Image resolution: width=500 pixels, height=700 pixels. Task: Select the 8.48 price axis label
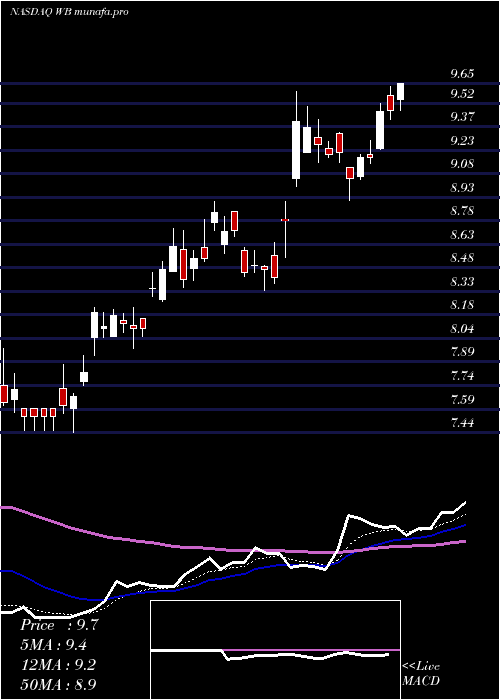tap(462, 258)
